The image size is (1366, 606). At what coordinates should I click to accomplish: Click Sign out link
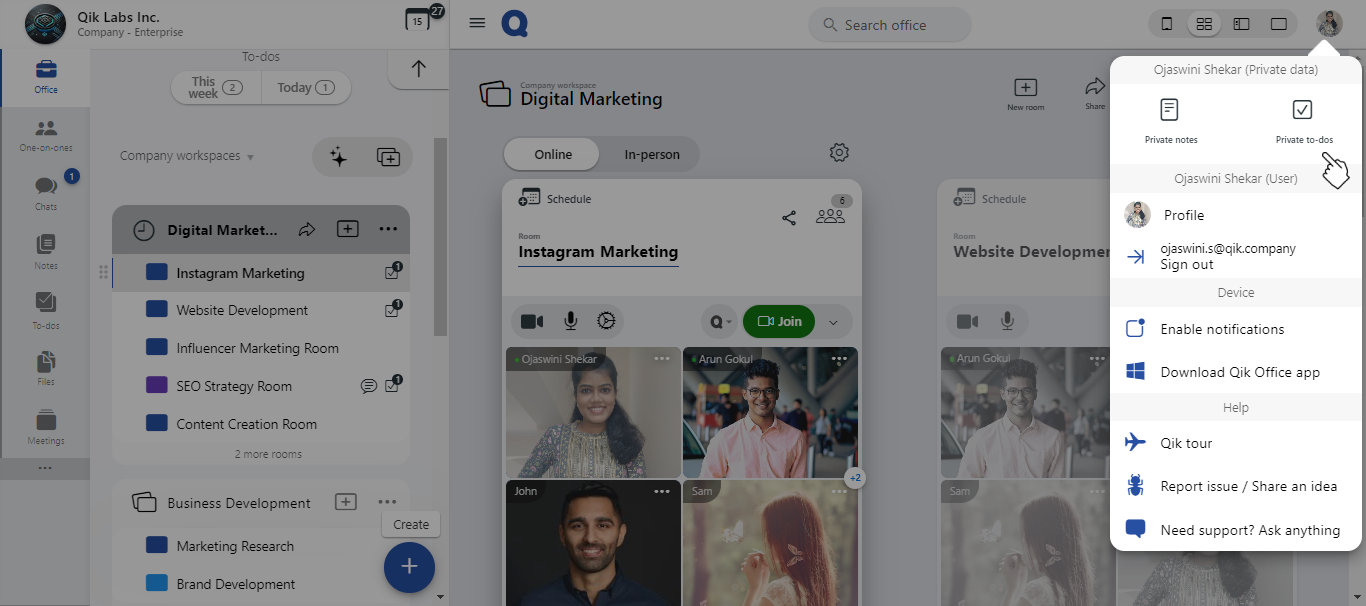(1187, 265)
